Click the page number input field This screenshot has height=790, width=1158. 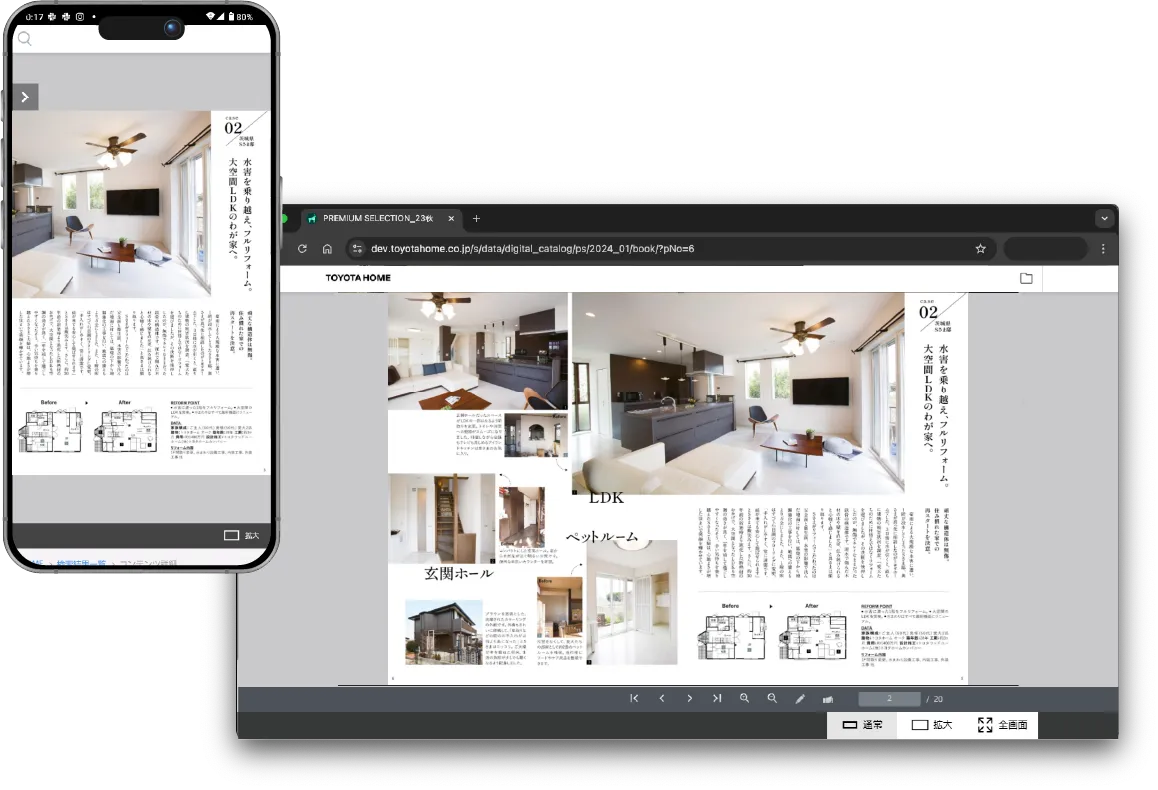tap(888, 699)
